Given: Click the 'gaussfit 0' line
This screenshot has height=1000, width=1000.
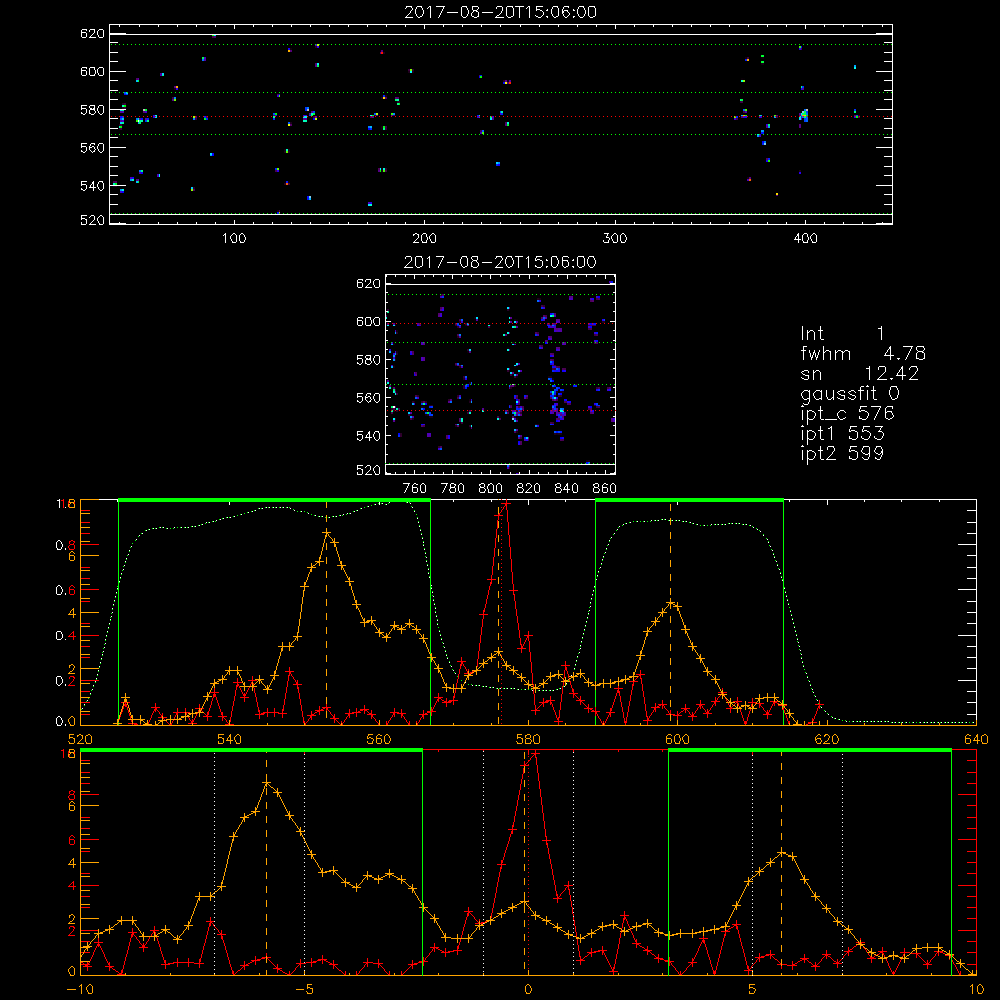Looking at the screenshot, I should [850, 394].
